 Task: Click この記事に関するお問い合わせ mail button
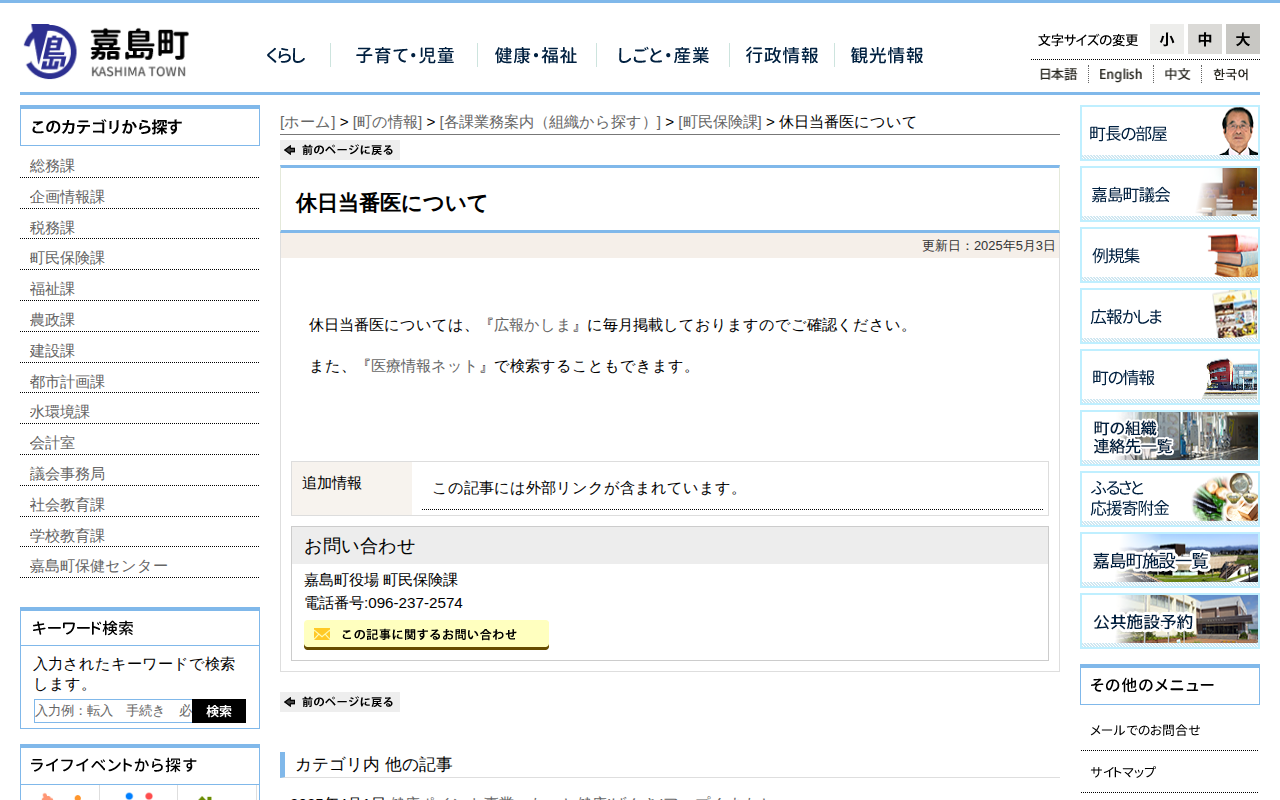[x=426, y=634]
